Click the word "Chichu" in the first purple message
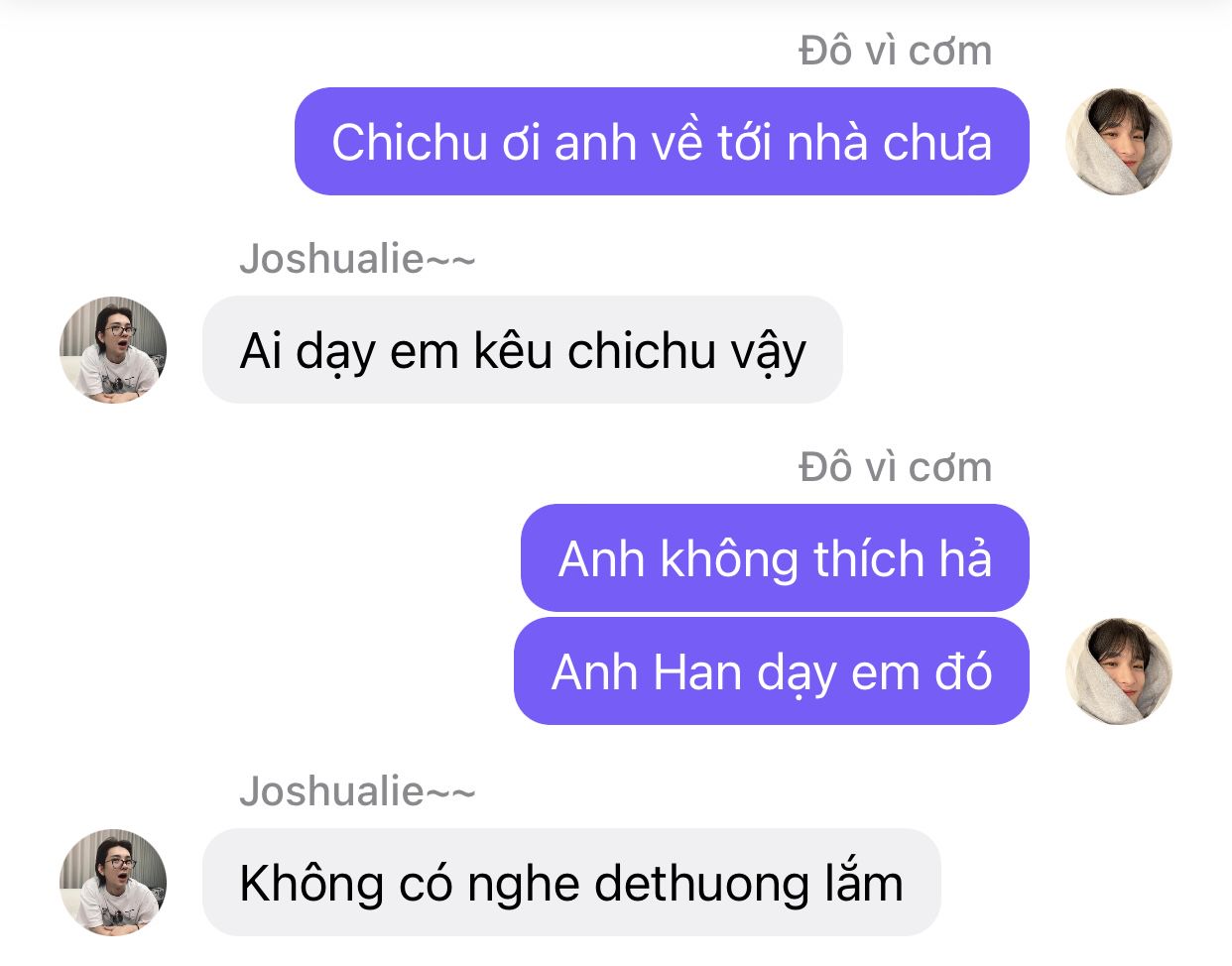 click(410, 142)
